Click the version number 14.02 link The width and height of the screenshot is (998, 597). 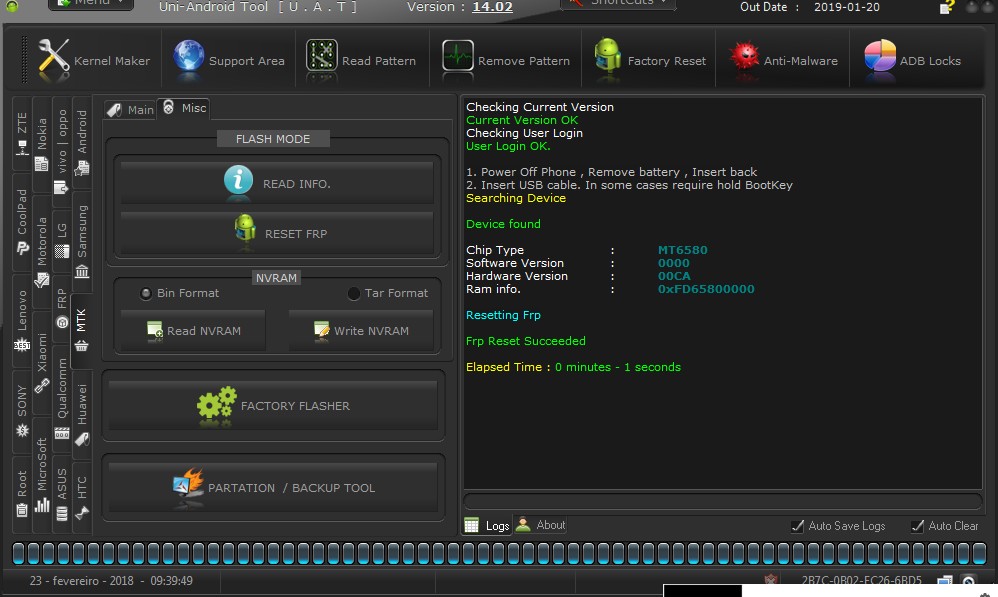(x=492, y=7)
